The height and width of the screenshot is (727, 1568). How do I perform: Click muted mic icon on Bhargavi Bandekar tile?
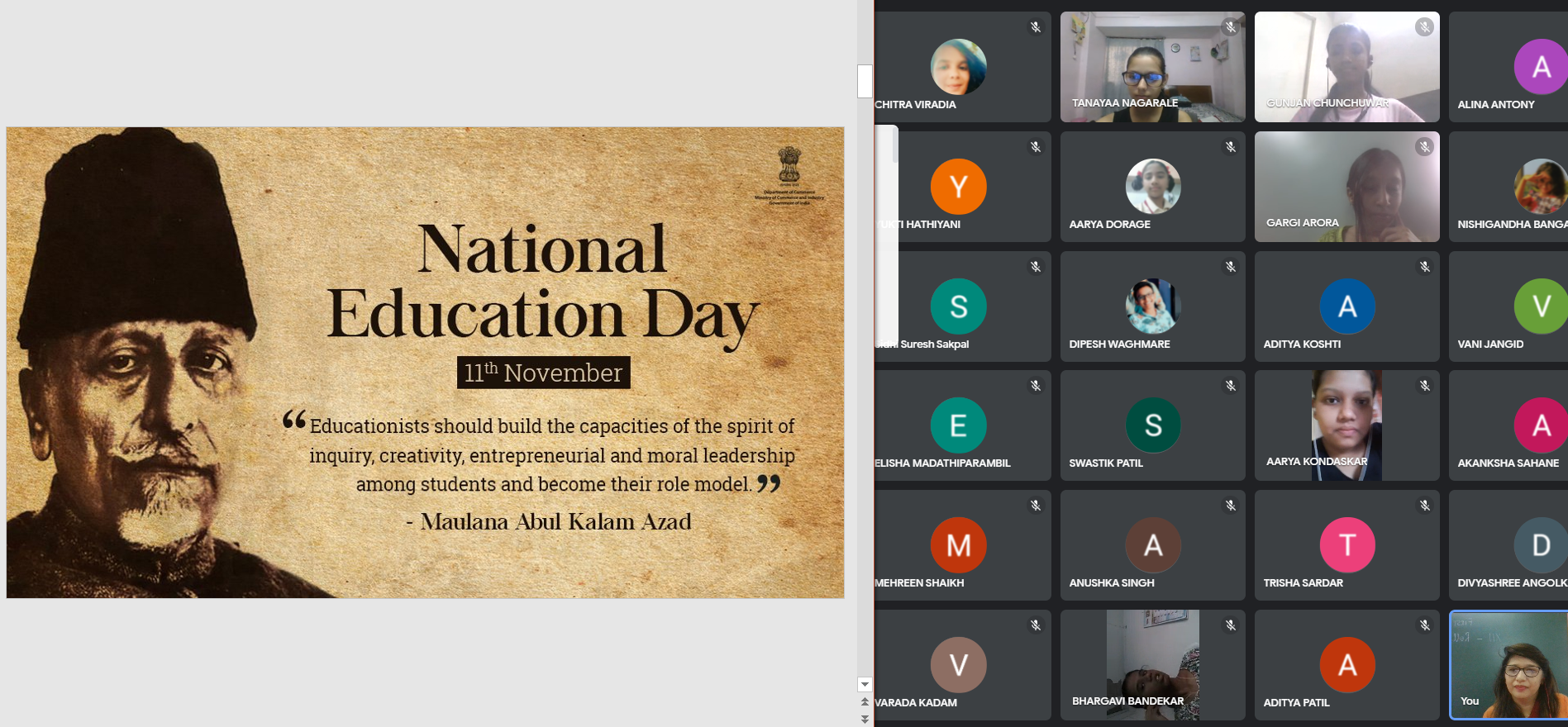tap(1230, 625)
